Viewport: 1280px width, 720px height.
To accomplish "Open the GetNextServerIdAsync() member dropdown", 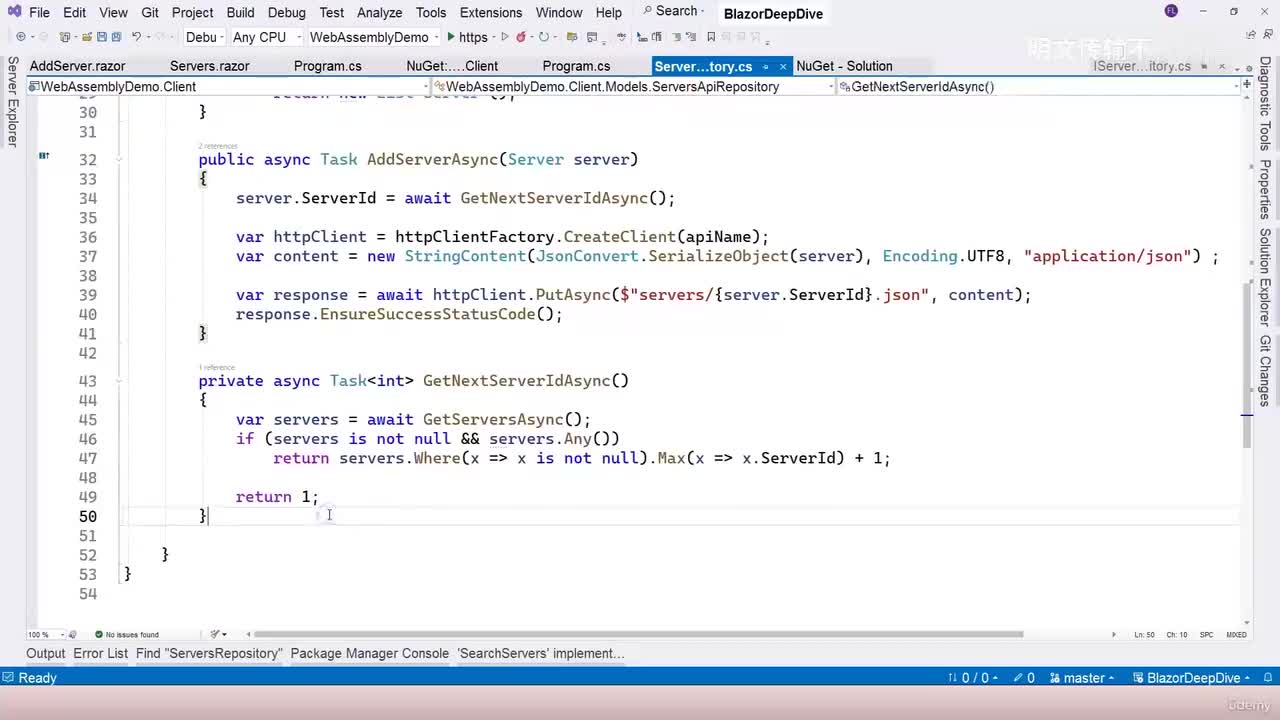I will click(x=1038, y=87).
